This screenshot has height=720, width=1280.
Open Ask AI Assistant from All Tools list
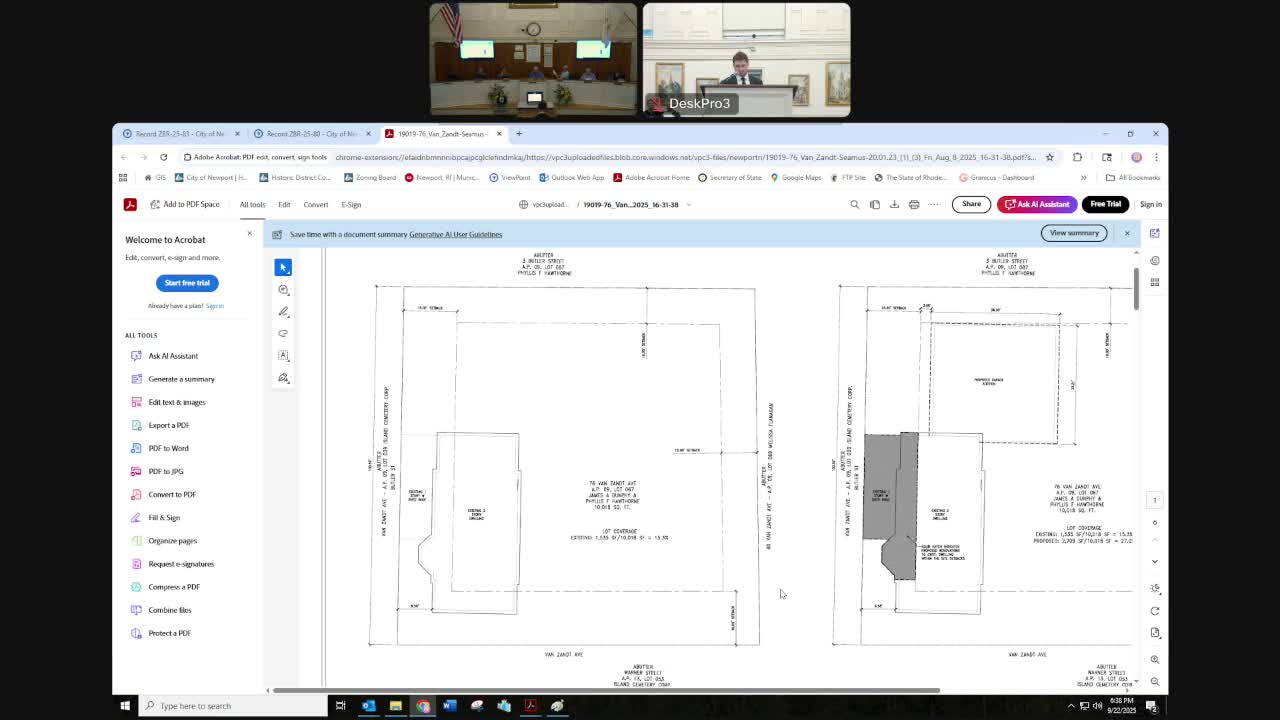[x=173, y=356]
